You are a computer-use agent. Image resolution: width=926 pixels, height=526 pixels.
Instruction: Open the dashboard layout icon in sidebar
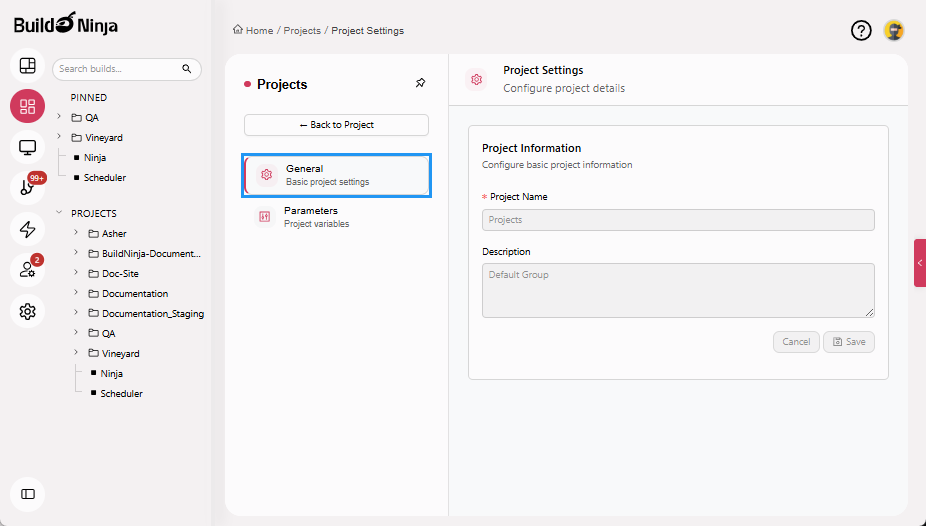click(27, 66)
